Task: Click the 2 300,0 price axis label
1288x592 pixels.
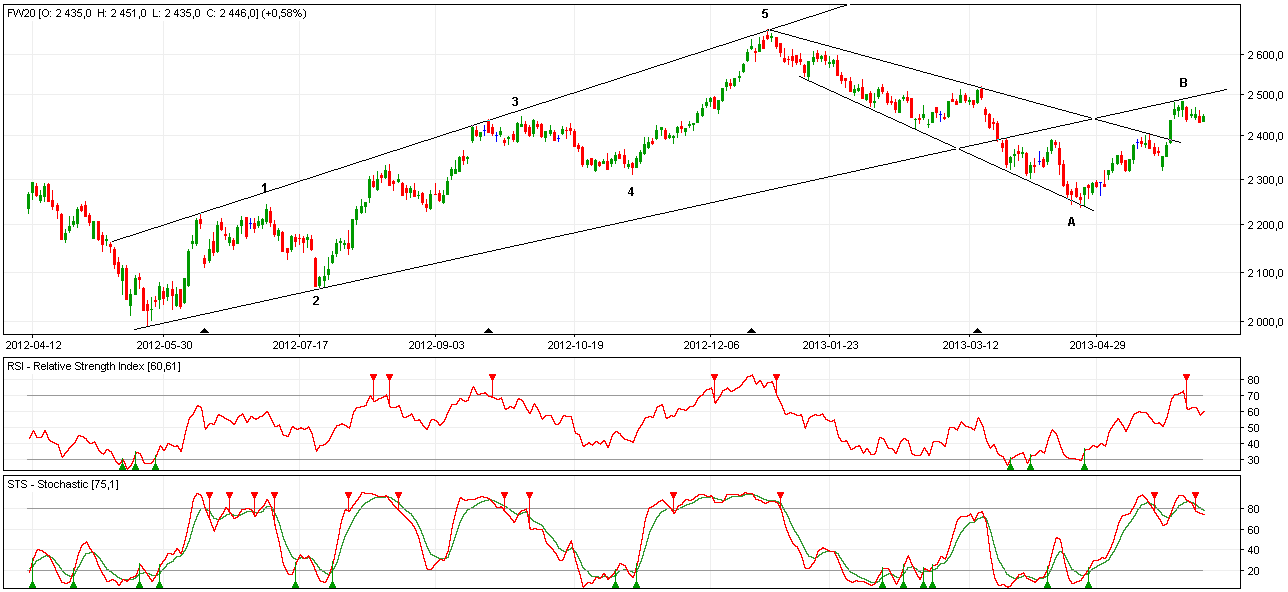Action: pyautogui.click(x=1265, y=179)
